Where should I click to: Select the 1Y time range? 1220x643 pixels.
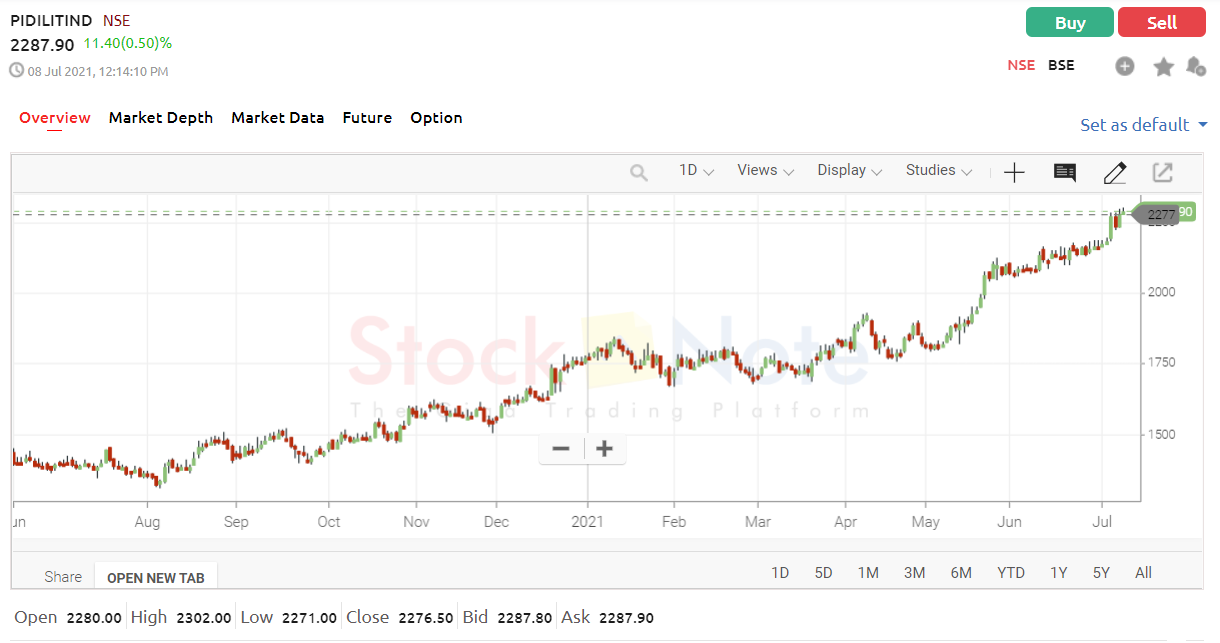1058,573
